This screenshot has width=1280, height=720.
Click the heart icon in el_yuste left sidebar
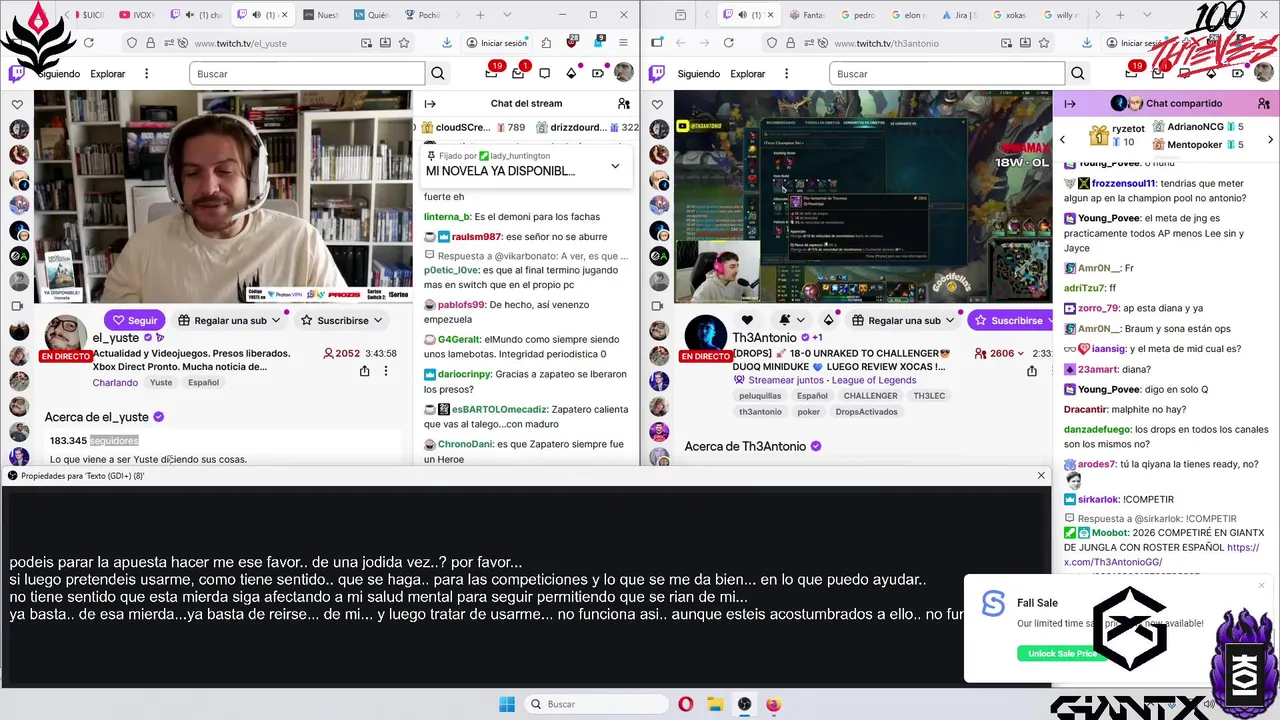pyautogui.click(x=17, y=104)
